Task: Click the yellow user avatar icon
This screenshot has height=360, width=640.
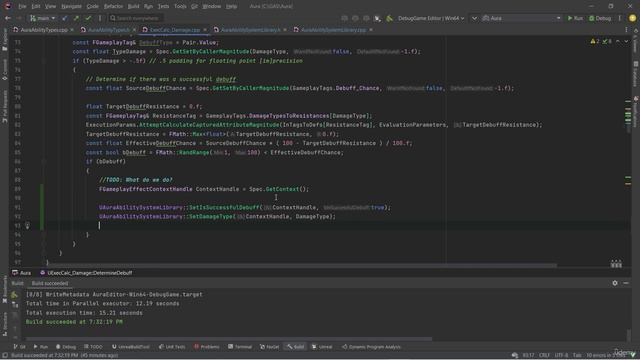Action: point(632,18)
